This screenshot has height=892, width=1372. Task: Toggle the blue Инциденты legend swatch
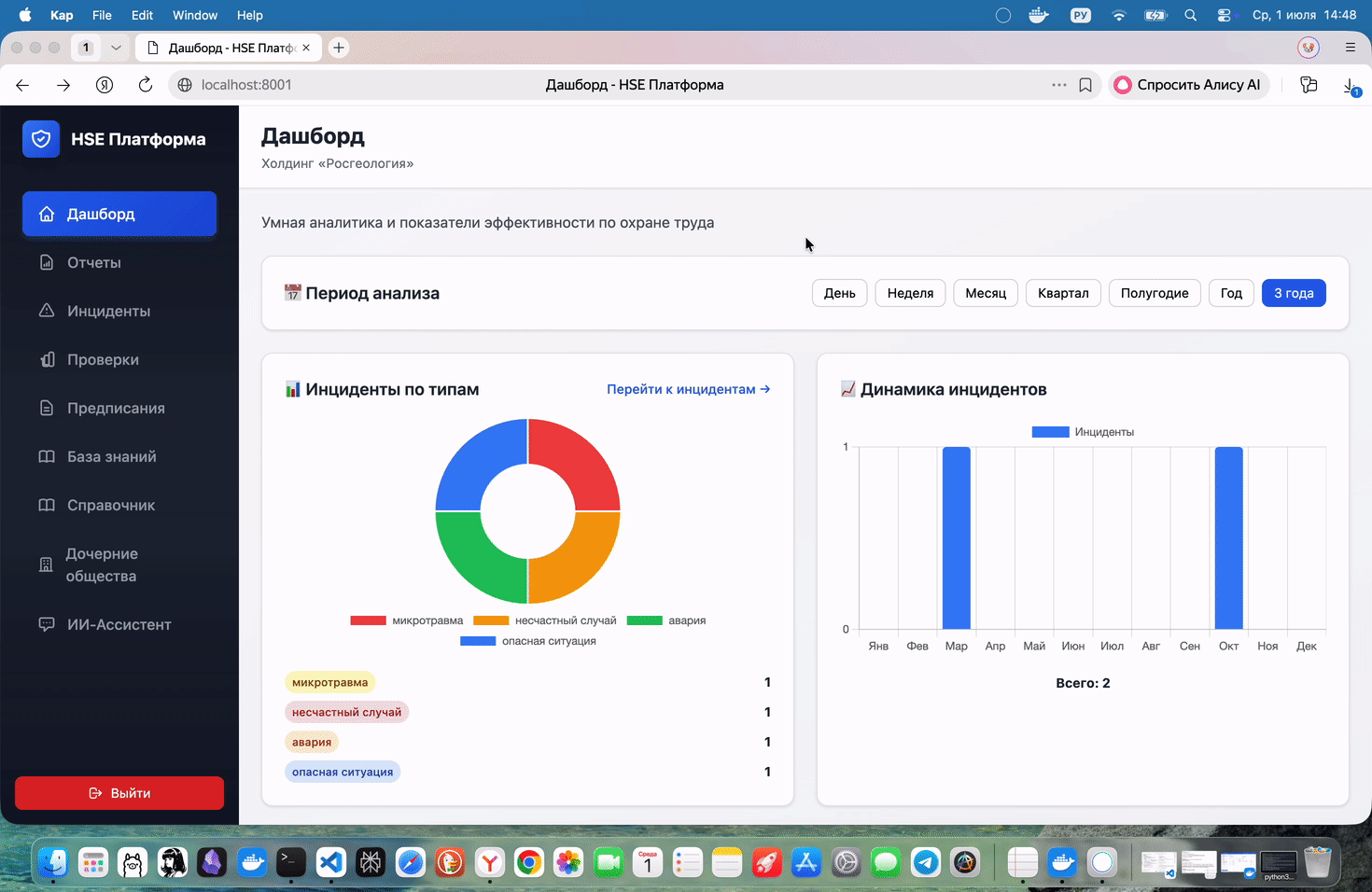point(1050,432)
